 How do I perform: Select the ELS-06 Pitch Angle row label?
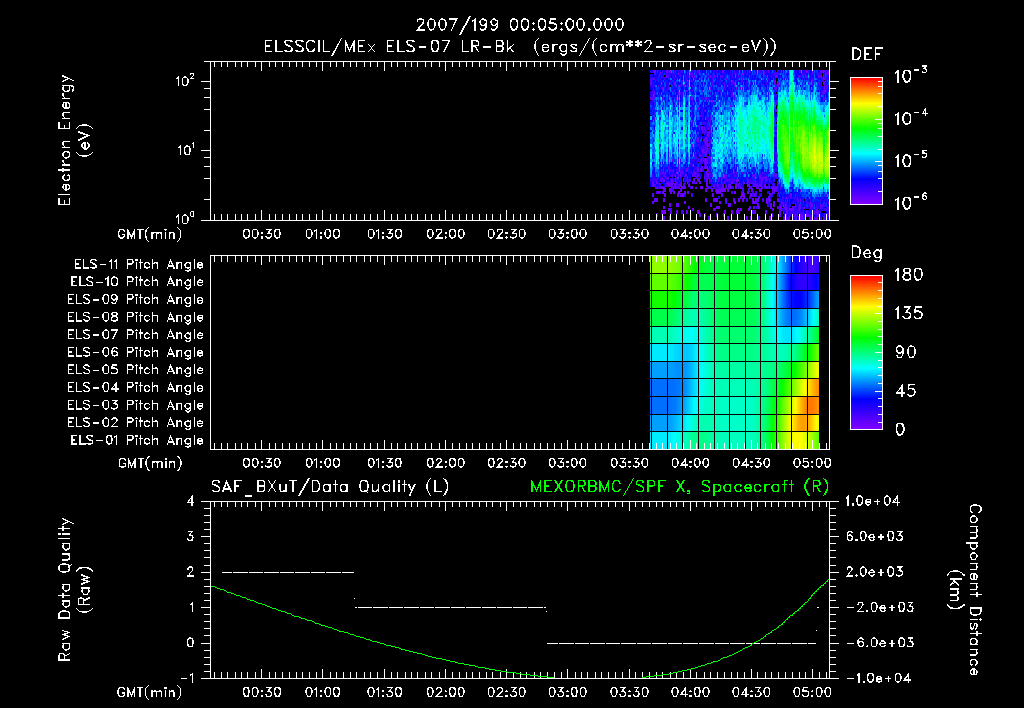point(135,353)
